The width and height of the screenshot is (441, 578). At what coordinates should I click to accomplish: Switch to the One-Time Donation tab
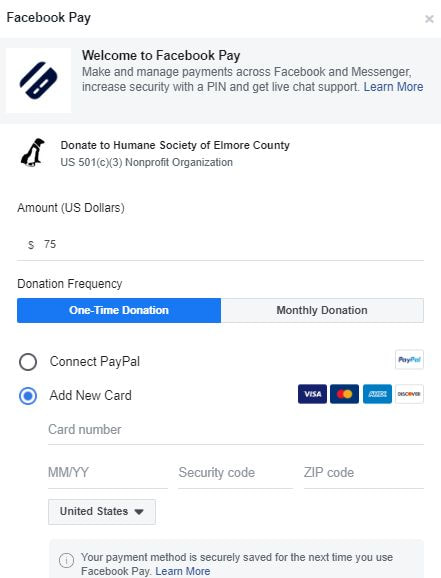click(x=119, y=310)
